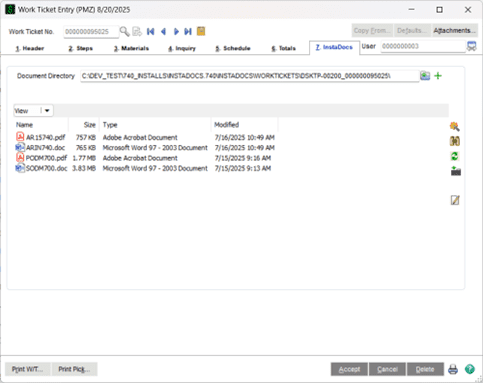Click the binoculars find icon
Image resolution: width=483 pixels, height=383 pixels.
coord(455,141)
